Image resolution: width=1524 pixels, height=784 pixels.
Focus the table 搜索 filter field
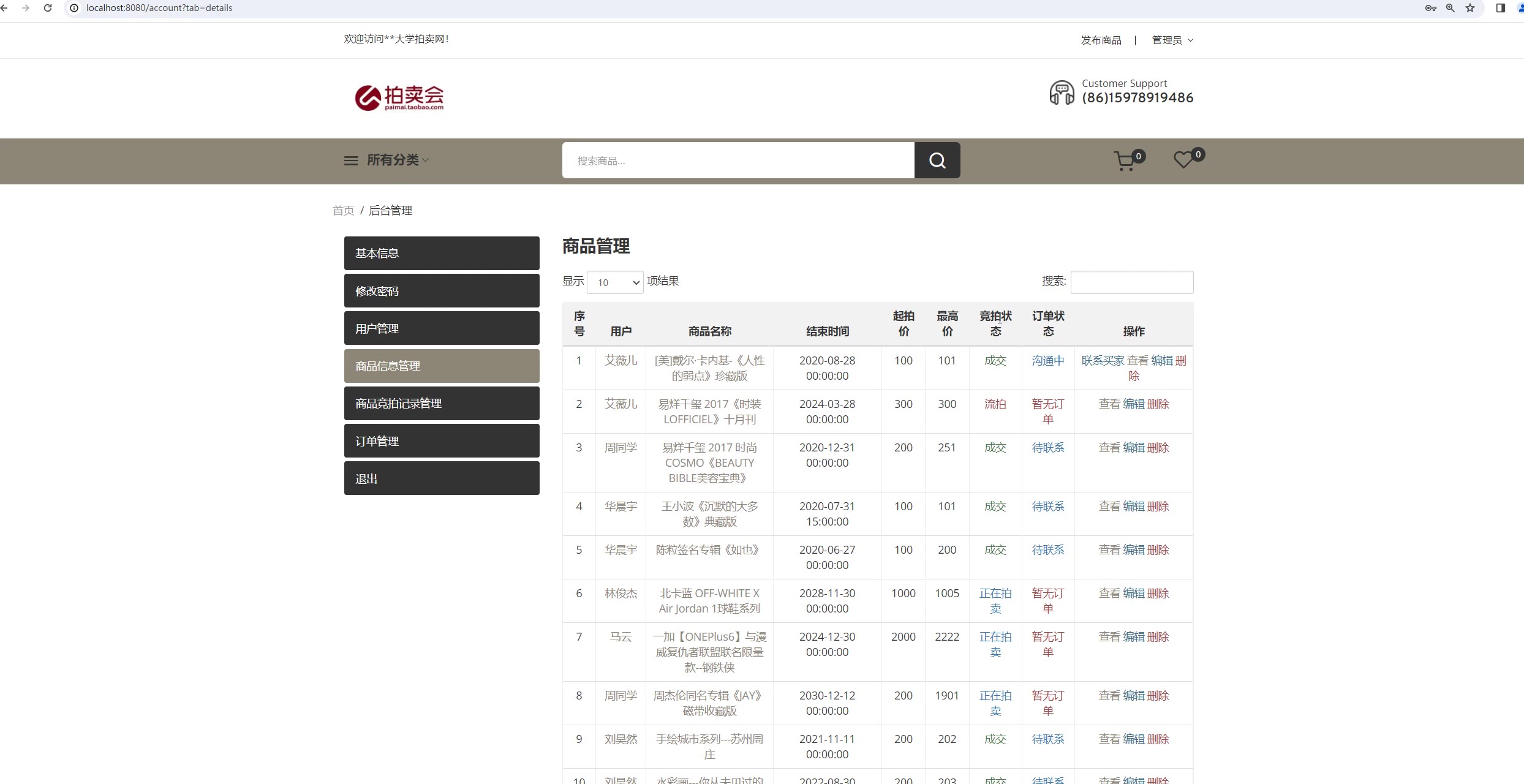[x=1131, y=282]
